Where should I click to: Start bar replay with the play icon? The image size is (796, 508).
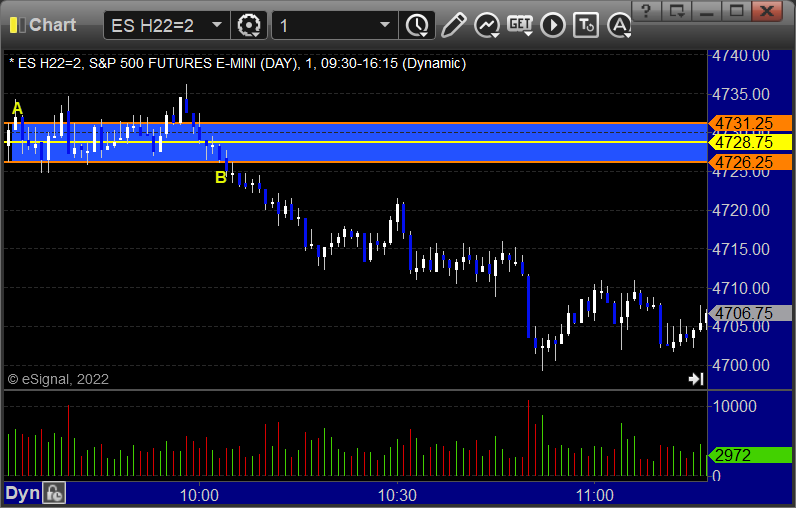coord(552,25)
